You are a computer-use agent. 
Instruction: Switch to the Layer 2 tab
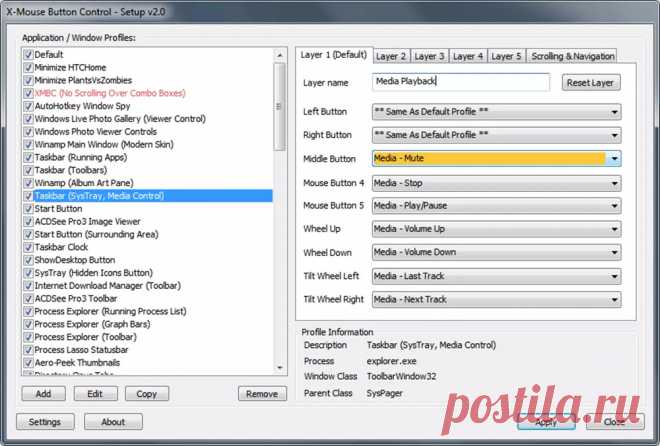pos(391,56)
